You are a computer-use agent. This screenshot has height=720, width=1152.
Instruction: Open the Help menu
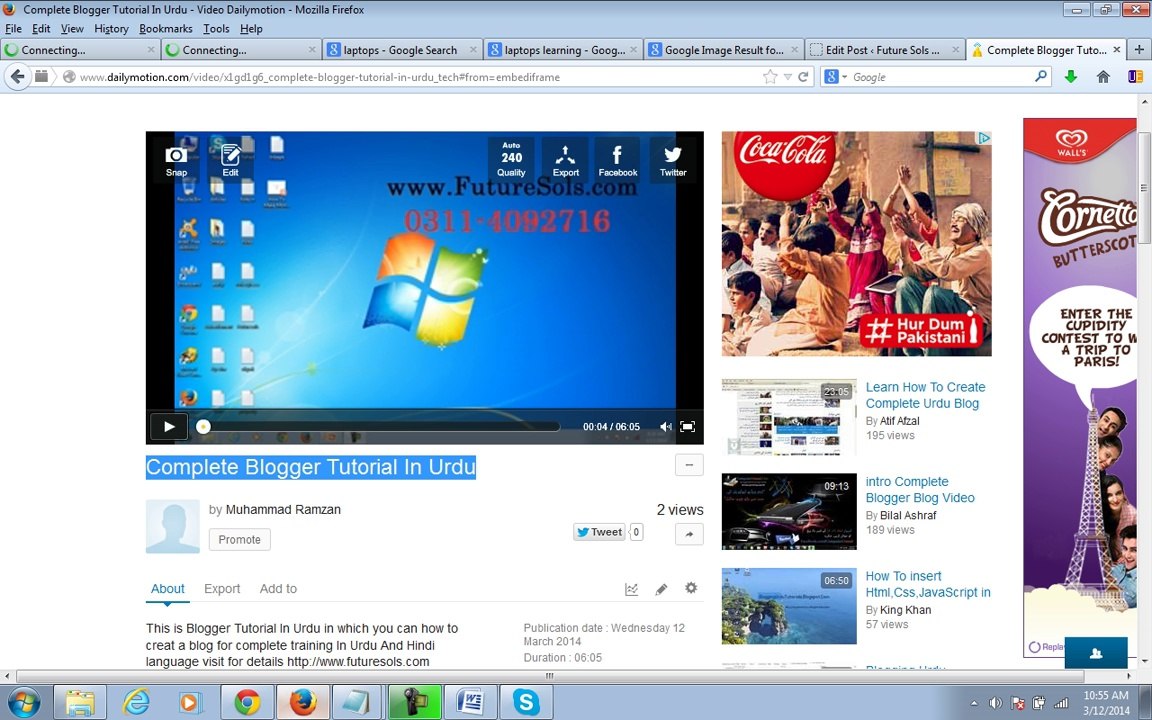251,29
